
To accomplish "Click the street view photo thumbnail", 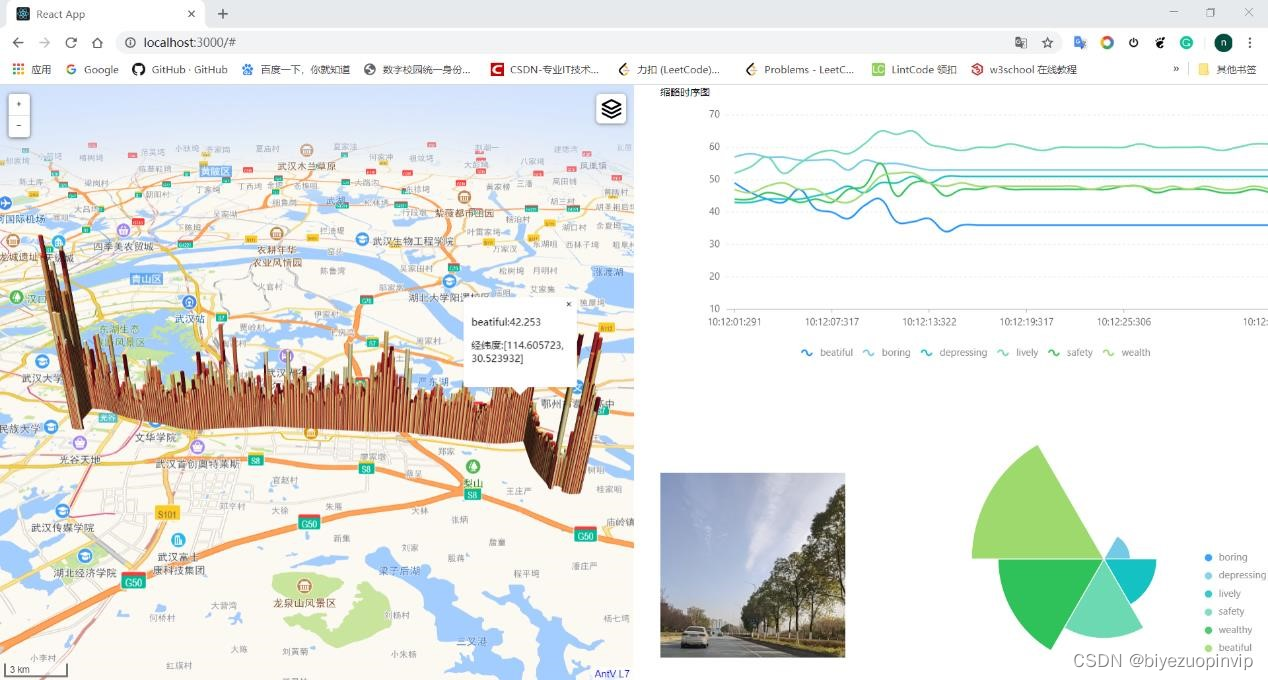I will coord(752,565).
